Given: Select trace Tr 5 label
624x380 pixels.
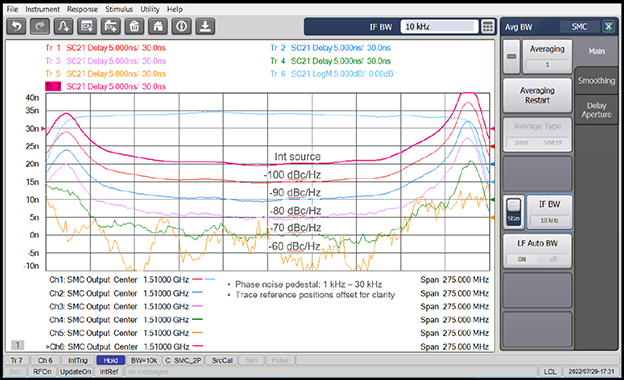Looking at the screenshot, I should 105,74.
